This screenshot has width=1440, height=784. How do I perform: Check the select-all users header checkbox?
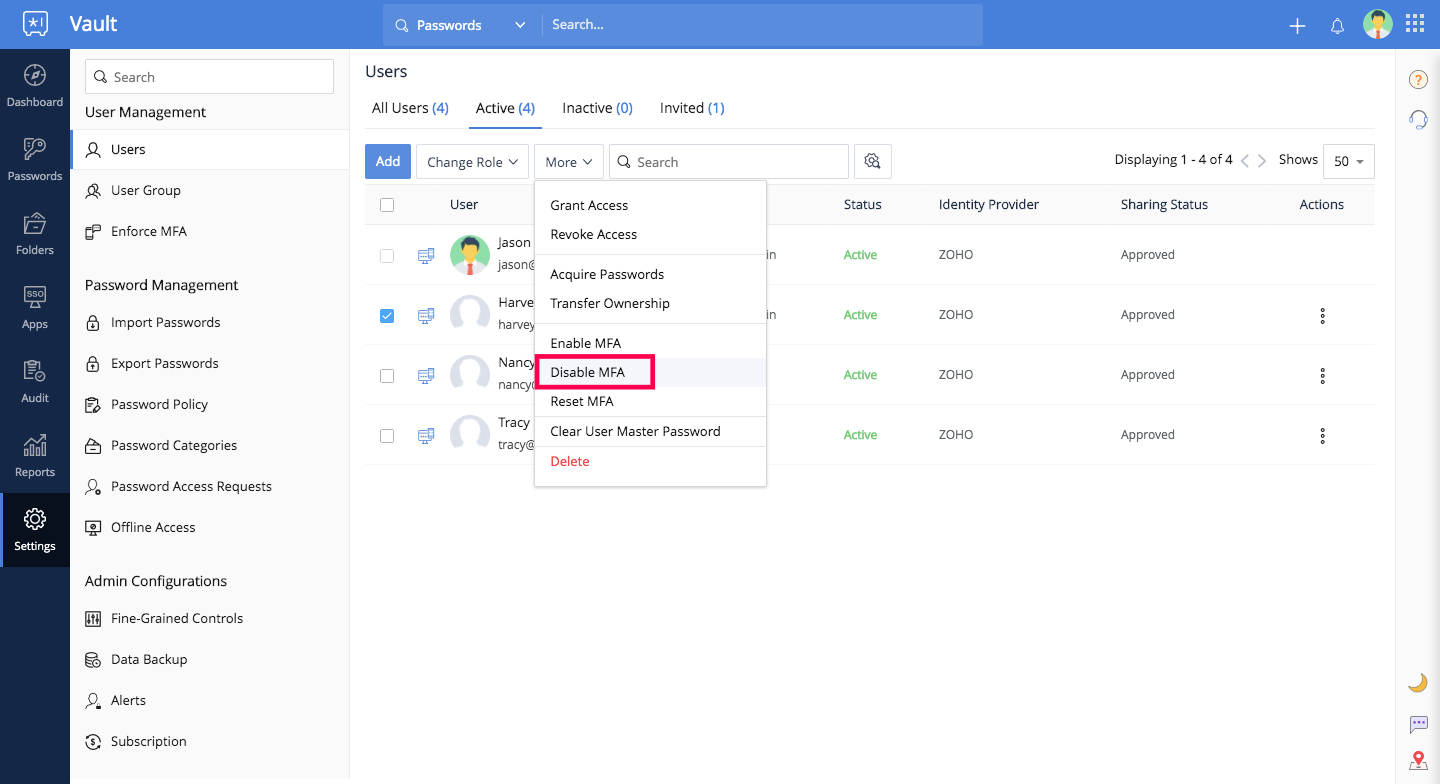coord(387,204)
